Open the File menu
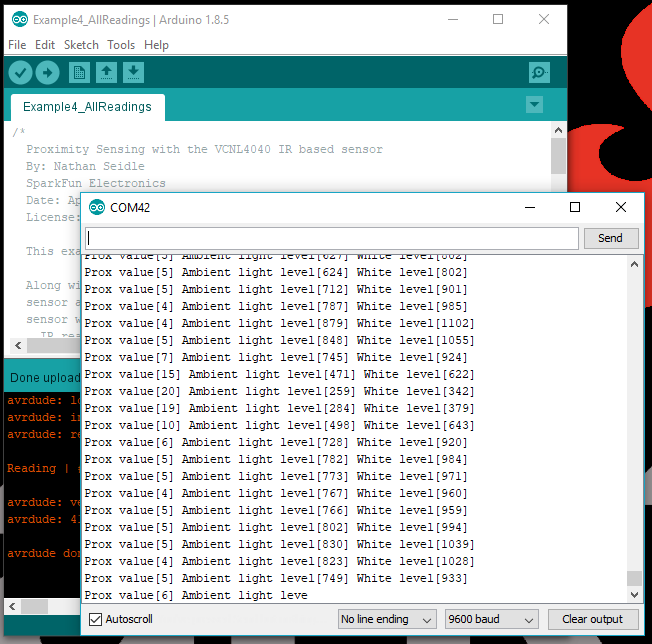The image size is (652, 644). 17,45
